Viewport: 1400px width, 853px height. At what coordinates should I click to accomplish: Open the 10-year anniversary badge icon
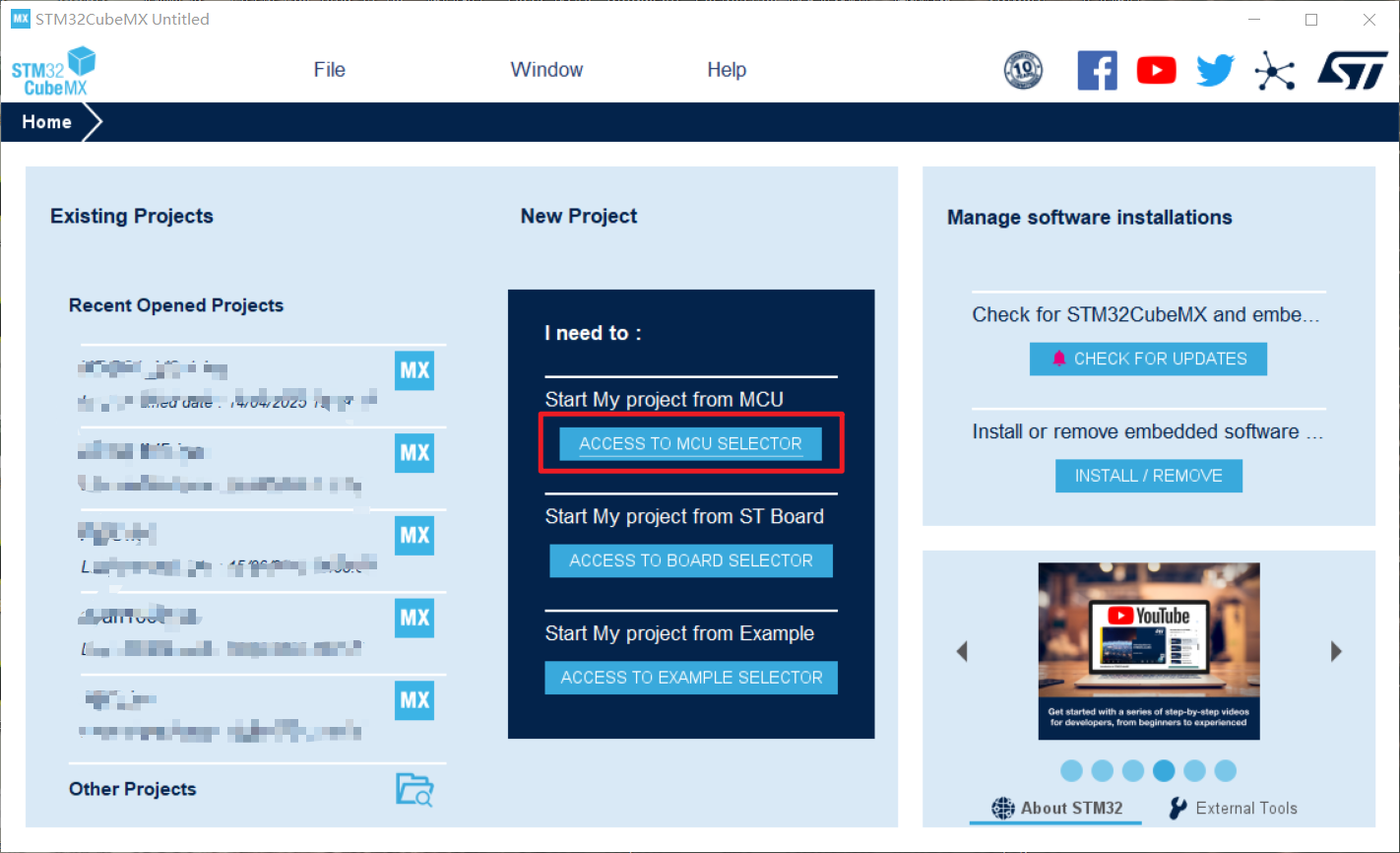click(1023, 70)
